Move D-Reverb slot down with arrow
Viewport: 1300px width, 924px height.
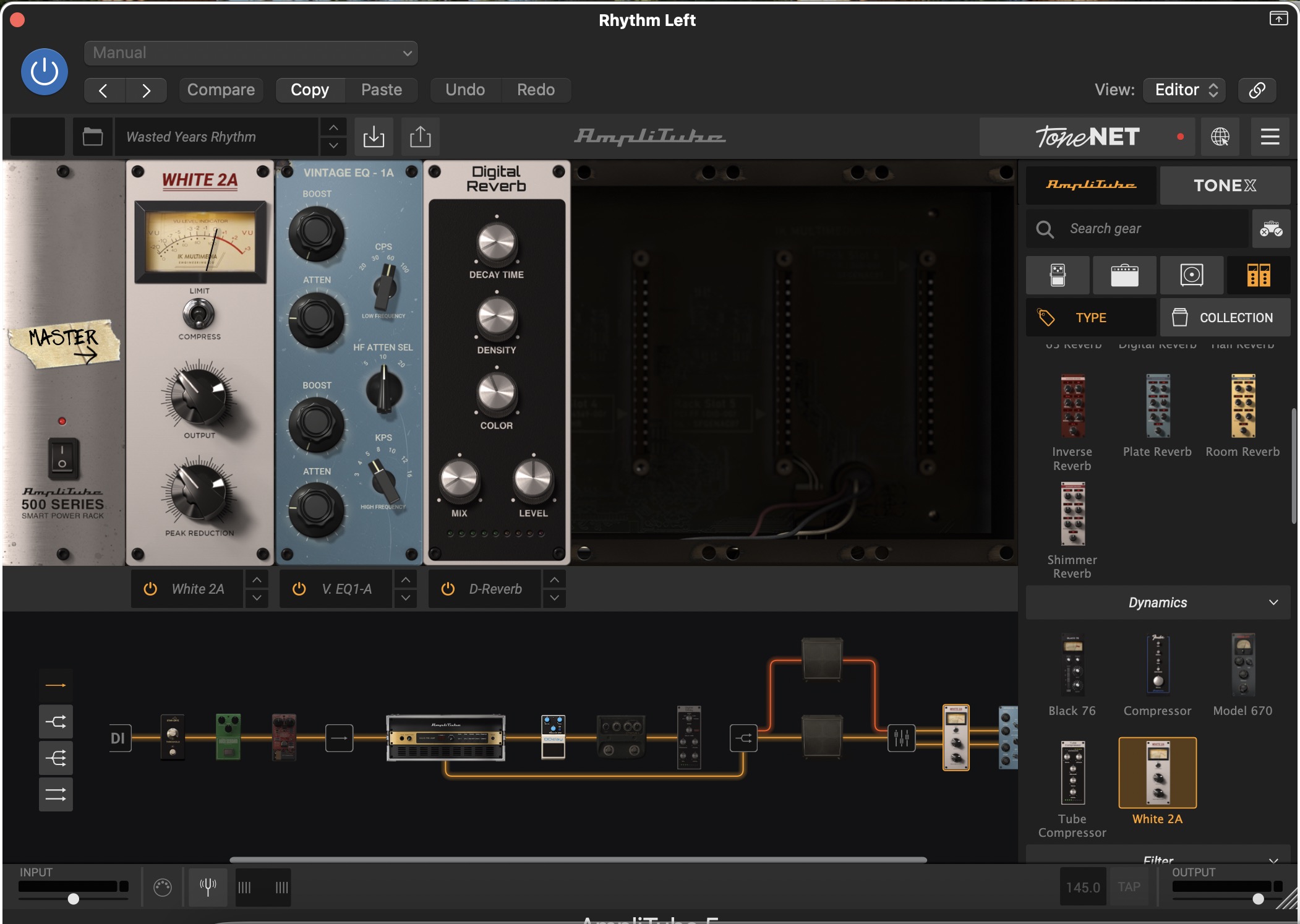tap(555, 598)
